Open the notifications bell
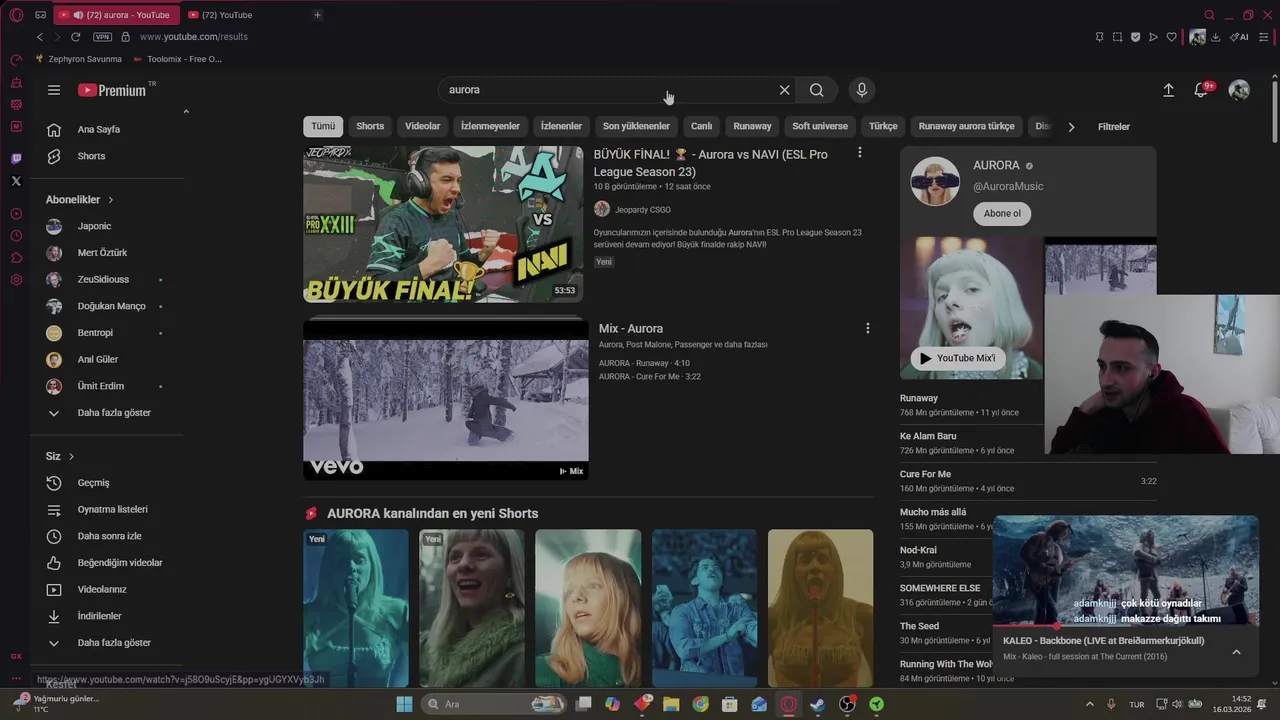 [x=1201, y=90]
